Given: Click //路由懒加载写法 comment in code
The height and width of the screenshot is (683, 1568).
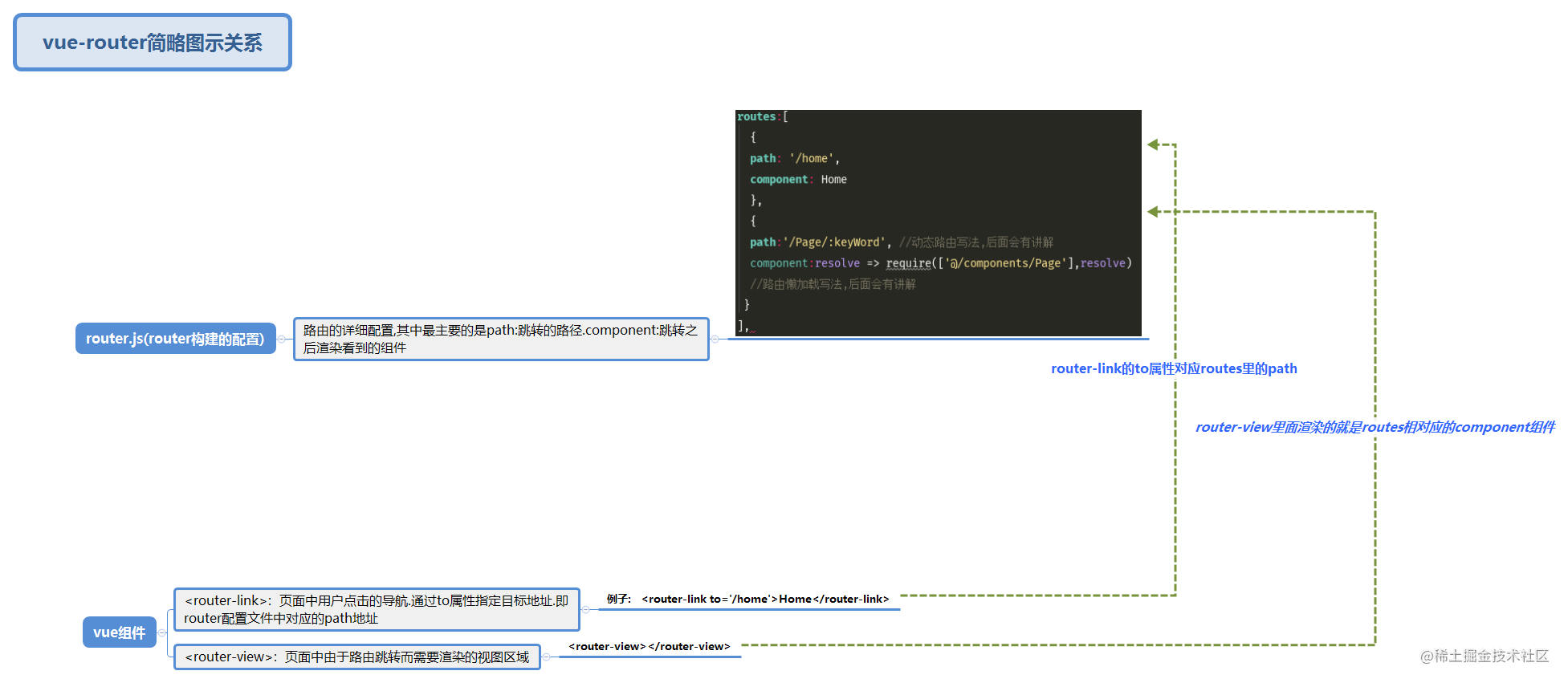Looking at the screenshot, I should [x=833, y=283].
